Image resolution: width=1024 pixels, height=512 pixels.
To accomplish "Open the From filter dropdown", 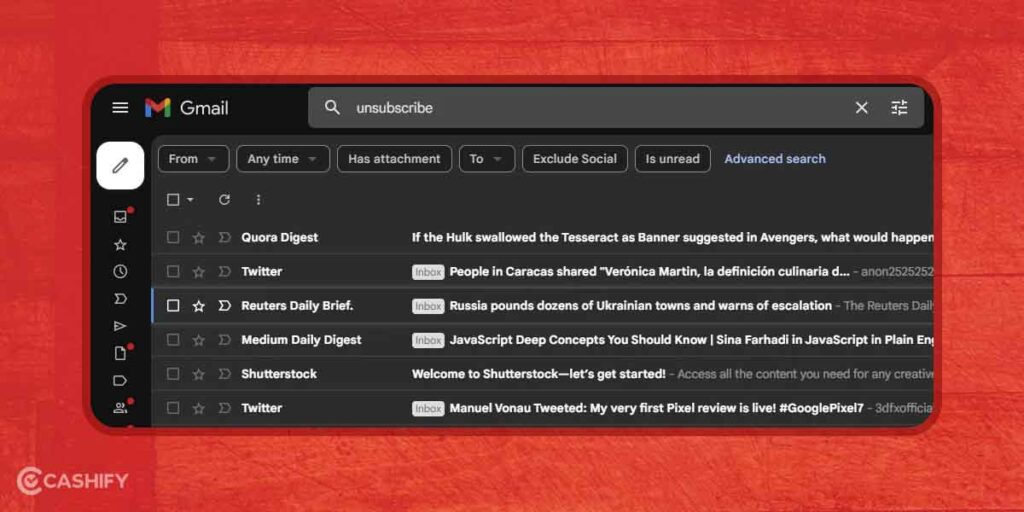I will (193, 159).
